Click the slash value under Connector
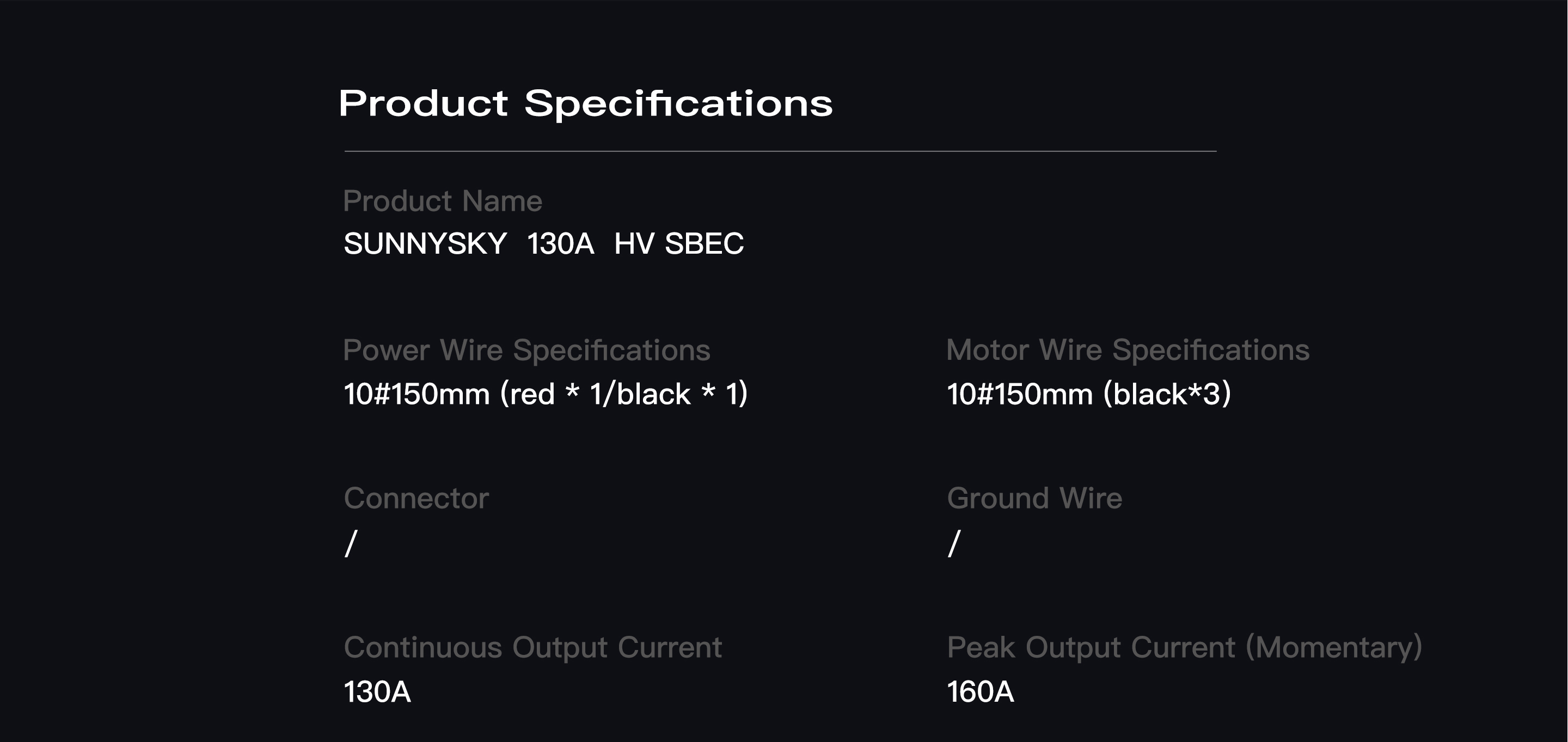 click(x=351, y=543)
